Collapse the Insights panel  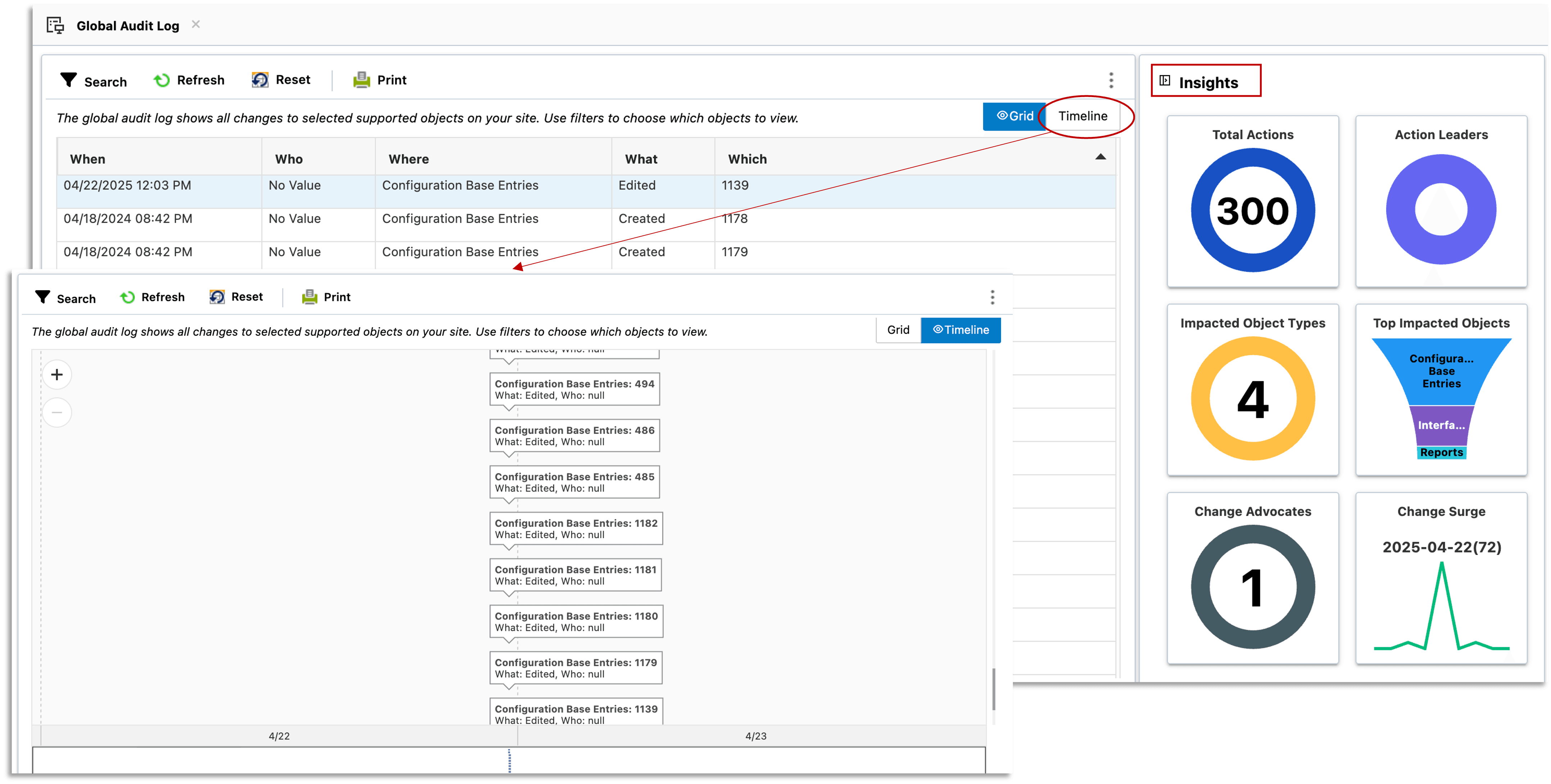coord(1165,81)
